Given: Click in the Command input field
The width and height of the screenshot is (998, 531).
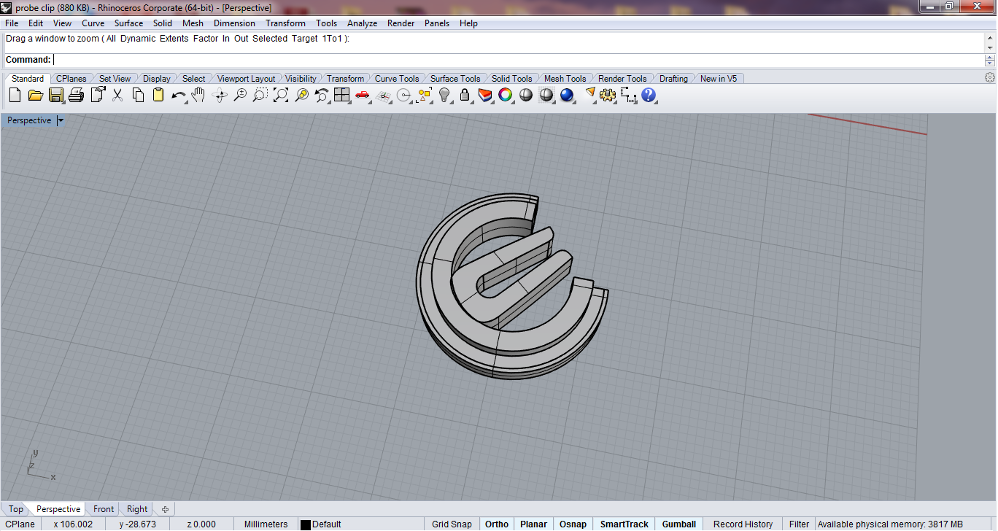Looking at the screenshot, I should 519,60.
